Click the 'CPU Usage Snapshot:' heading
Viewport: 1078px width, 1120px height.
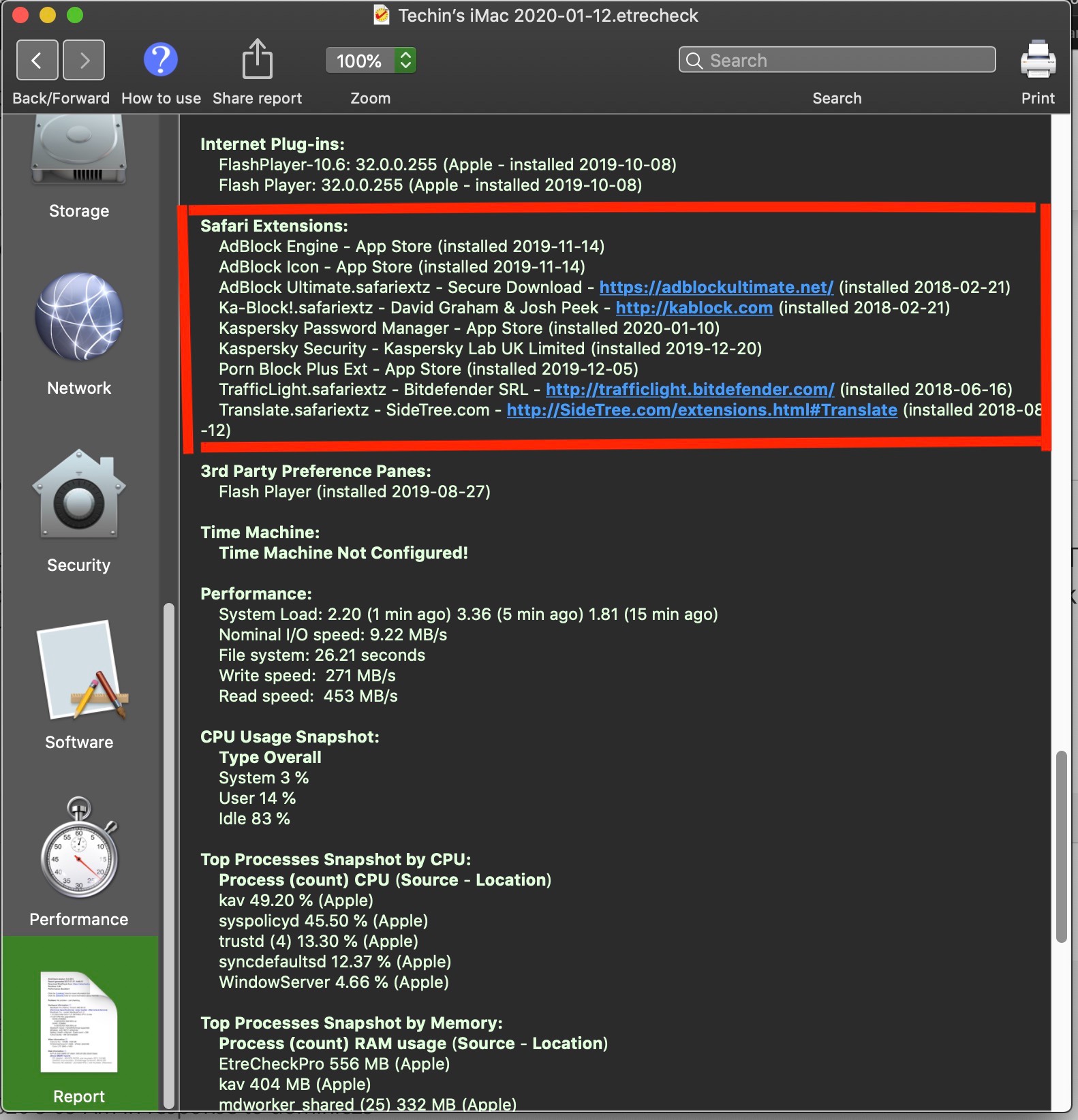pos(290,737)
